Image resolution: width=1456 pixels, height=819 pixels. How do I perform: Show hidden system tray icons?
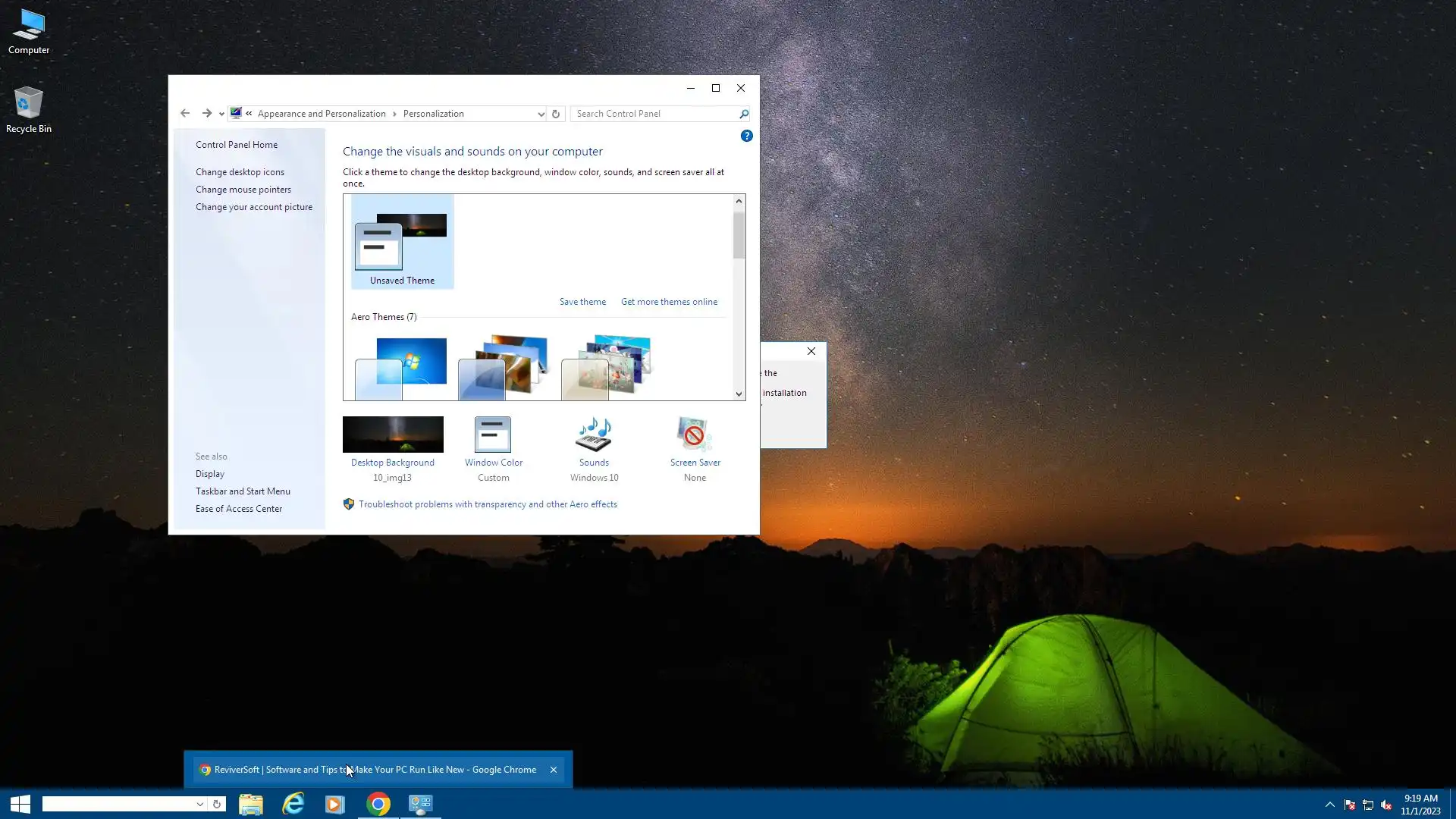tap(1329, 805)
